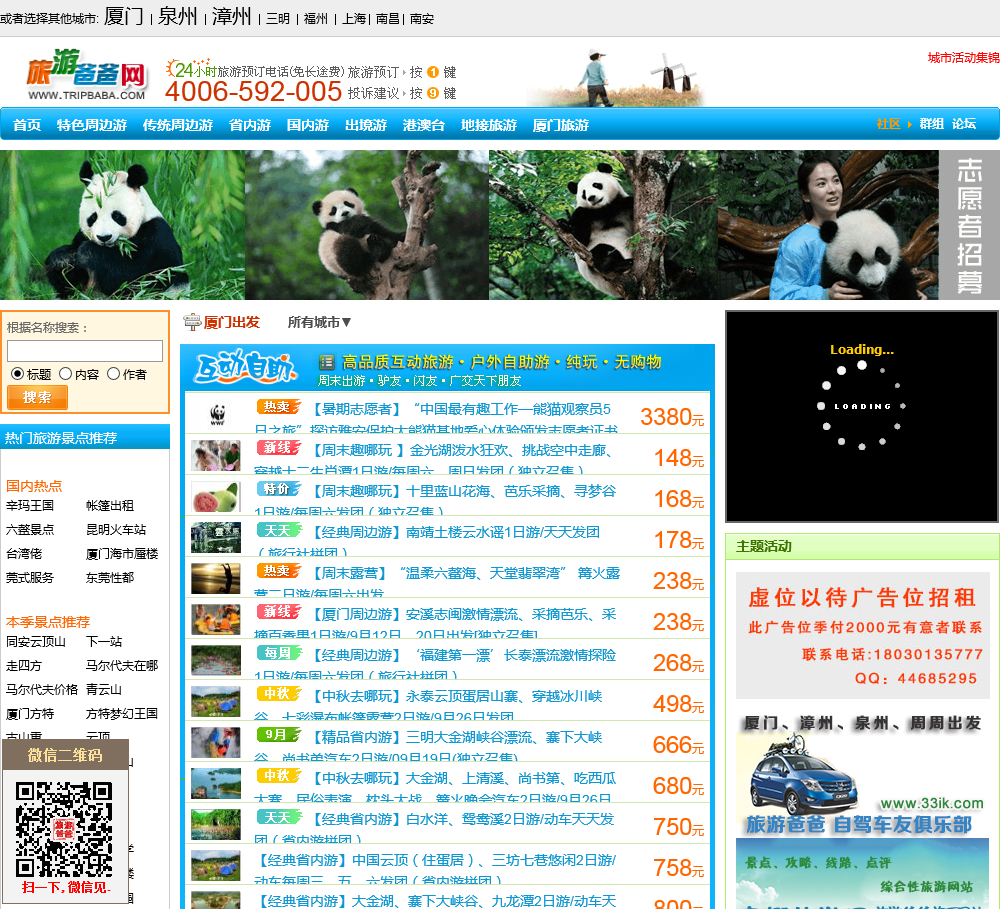Select the 内容 search radio button
Image resolution: width=1000 pixels, height=909 pixels.
click(x=65, y=374)
